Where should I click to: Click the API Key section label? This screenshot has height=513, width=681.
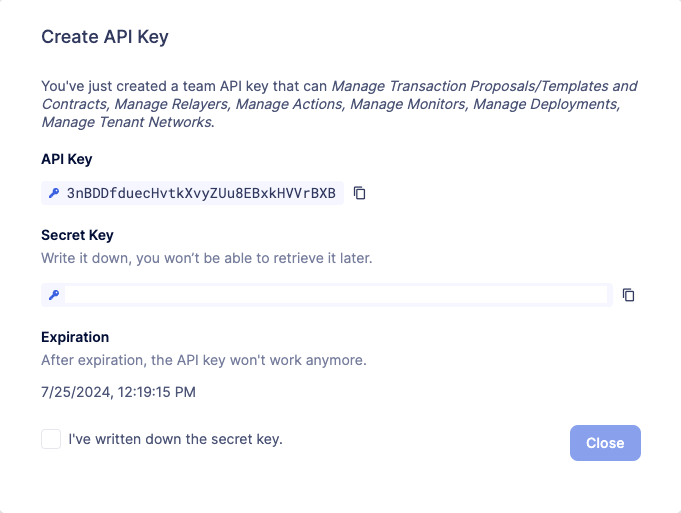tap(67, 159)
